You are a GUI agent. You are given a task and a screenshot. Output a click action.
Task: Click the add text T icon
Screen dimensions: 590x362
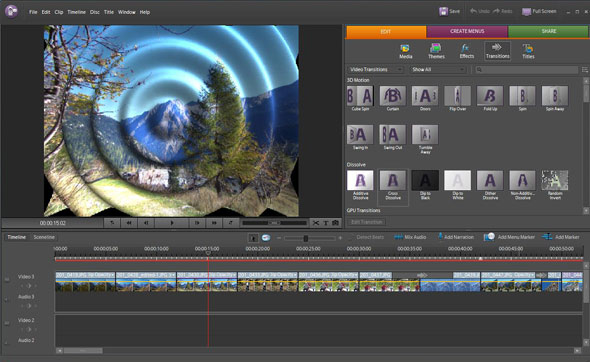(326, 223)
